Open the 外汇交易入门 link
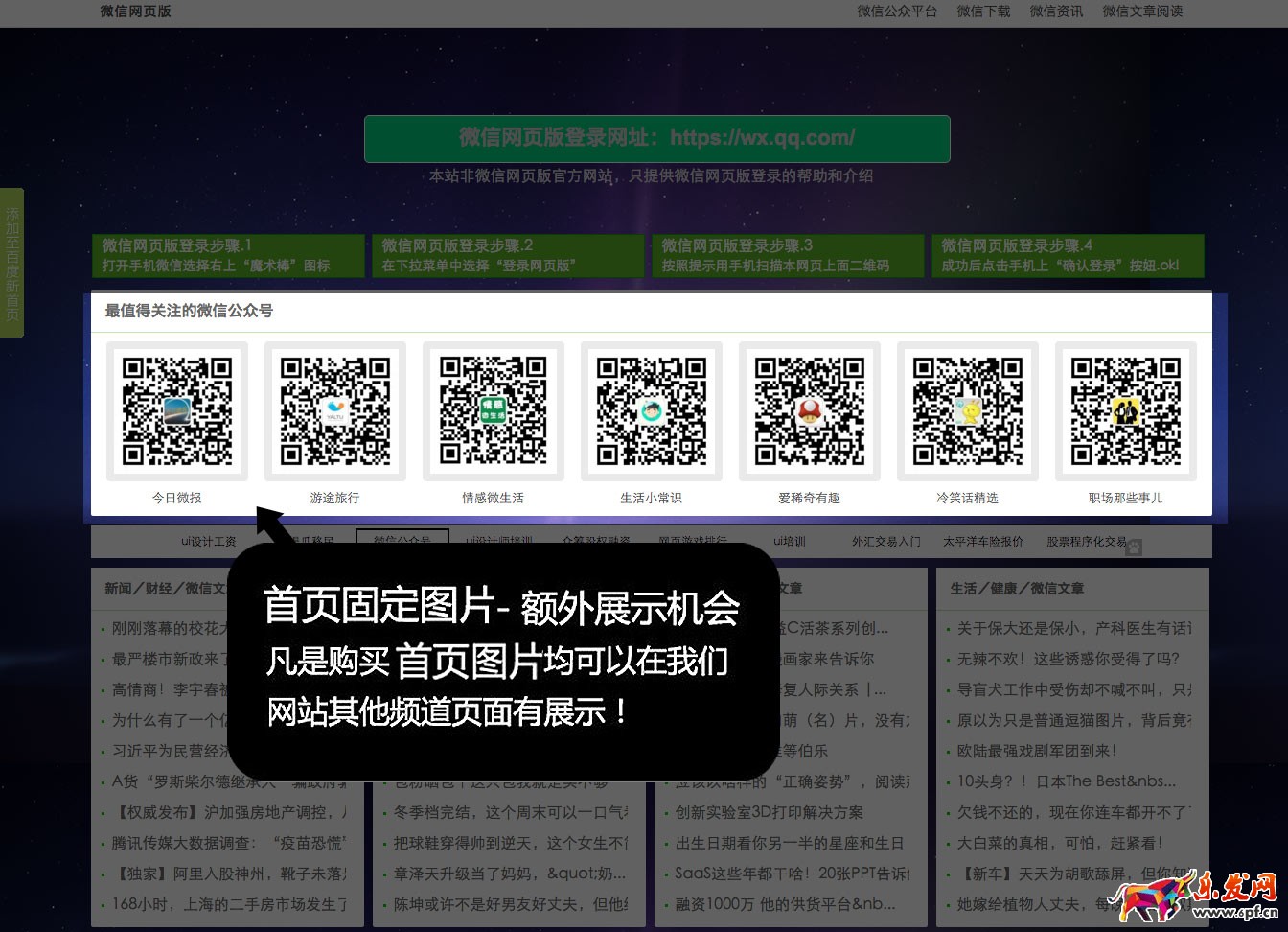Viewport: 1288px width, 932px height. [885, 542]
